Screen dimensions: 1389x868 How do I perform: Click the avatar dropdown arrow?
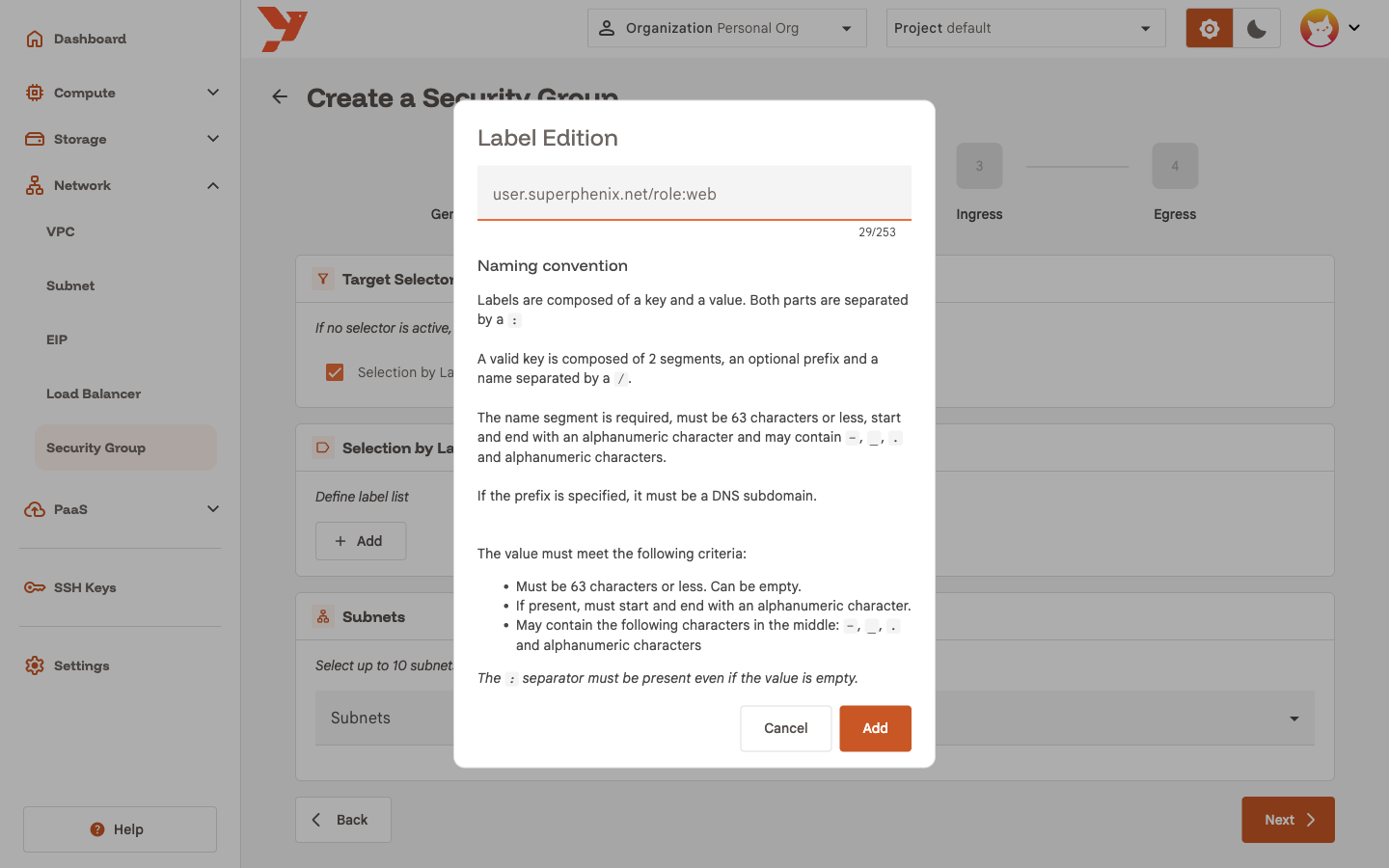(1354, 28)
